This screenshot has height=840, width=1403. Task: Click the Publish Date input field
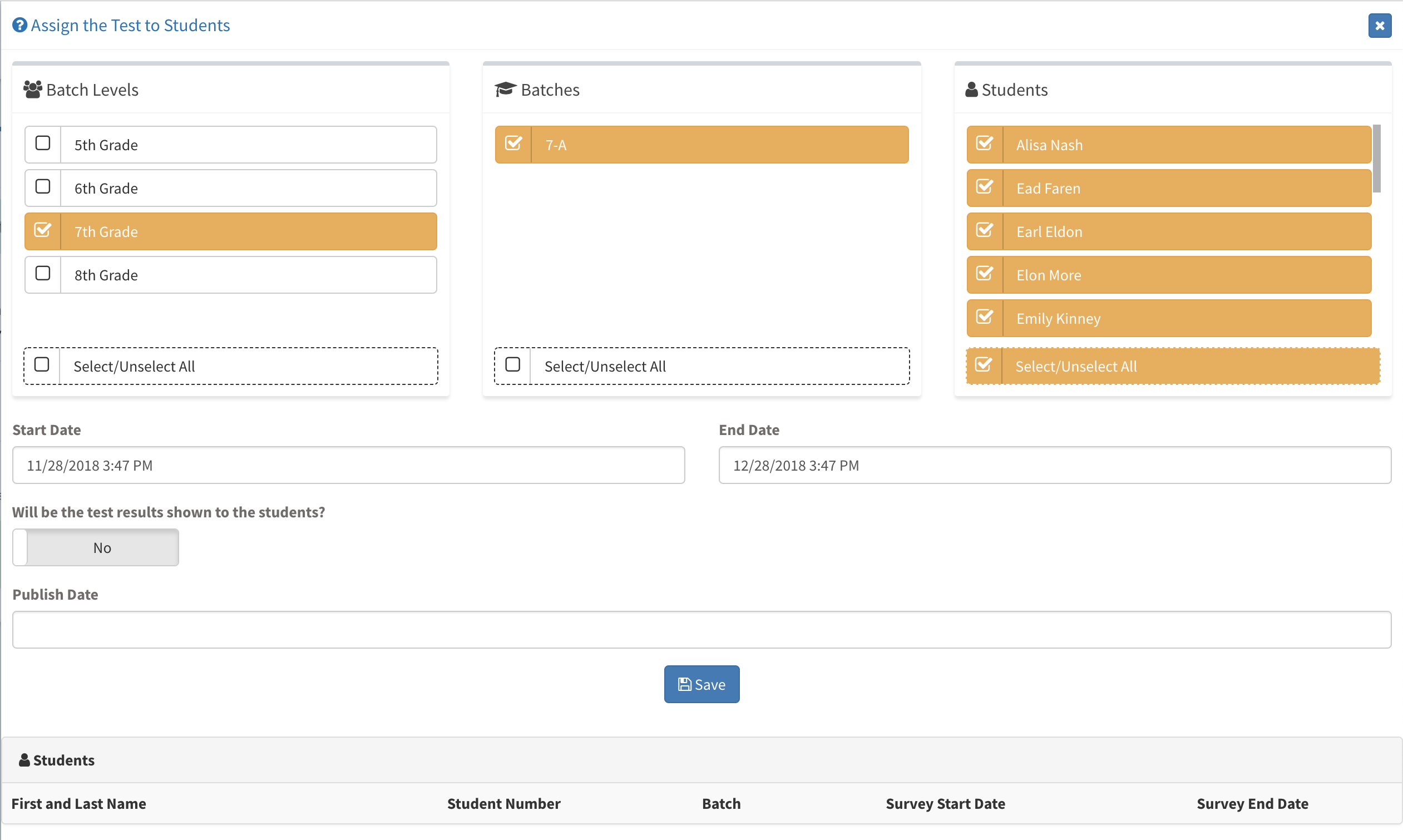click(701, 629)
